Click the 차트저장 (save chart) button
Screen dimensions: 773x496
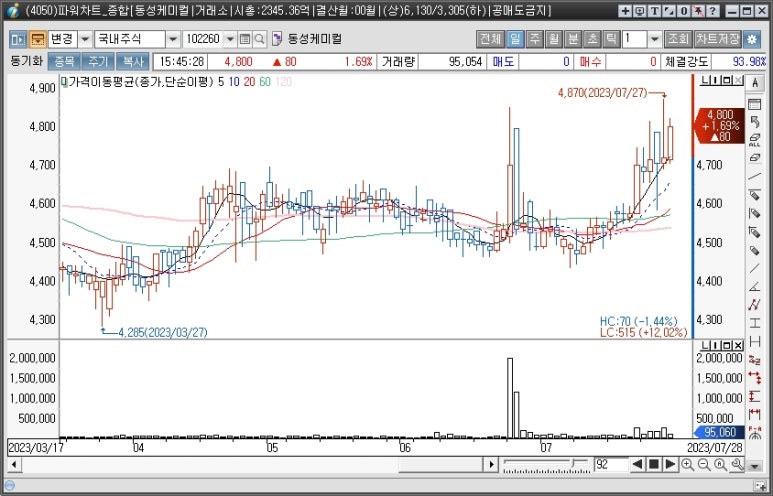pyautogui.click(x=717, y=39)
